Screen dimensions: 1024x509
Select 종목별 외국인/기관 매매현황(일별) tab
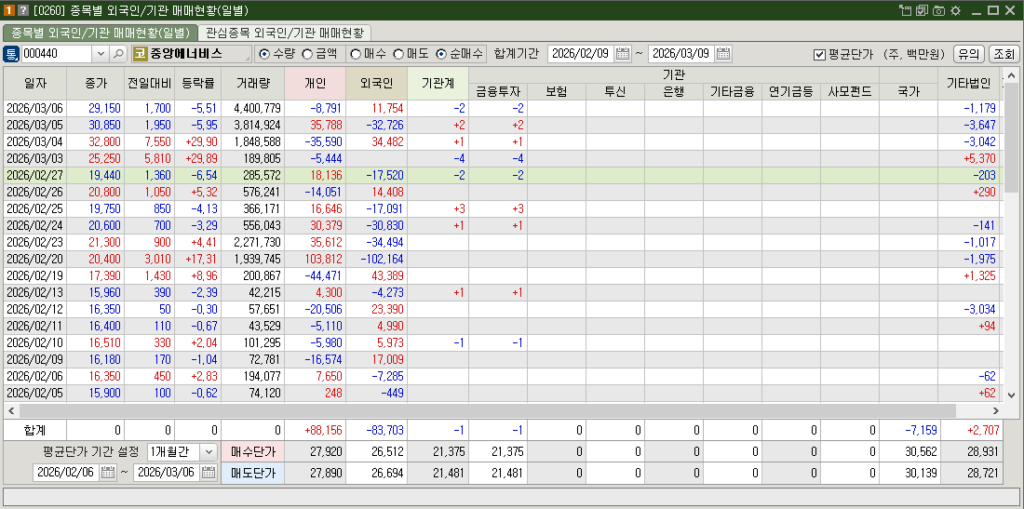(99, 32)
